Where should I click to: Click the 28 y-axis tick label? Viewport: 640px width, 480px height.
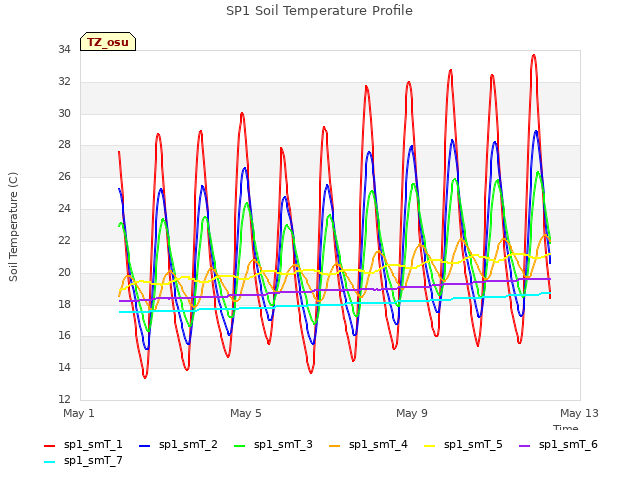coord(64,144)
